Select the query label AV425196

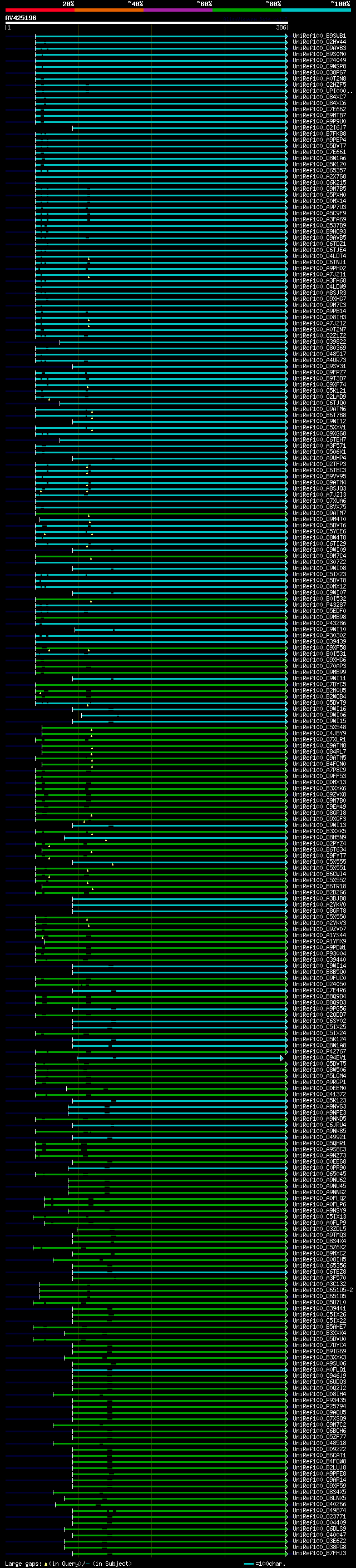(x=21, y=18)
